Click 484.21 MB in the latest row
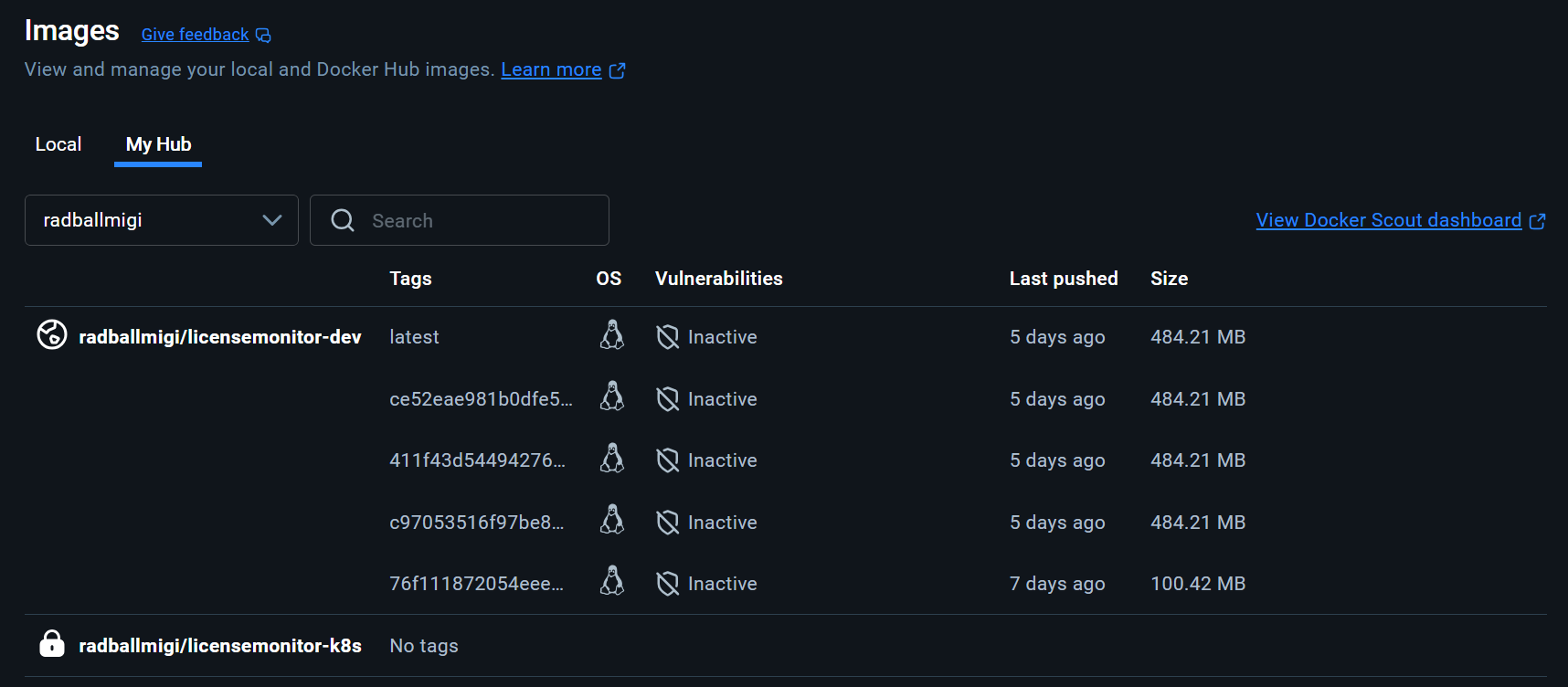 point(1198,337)
